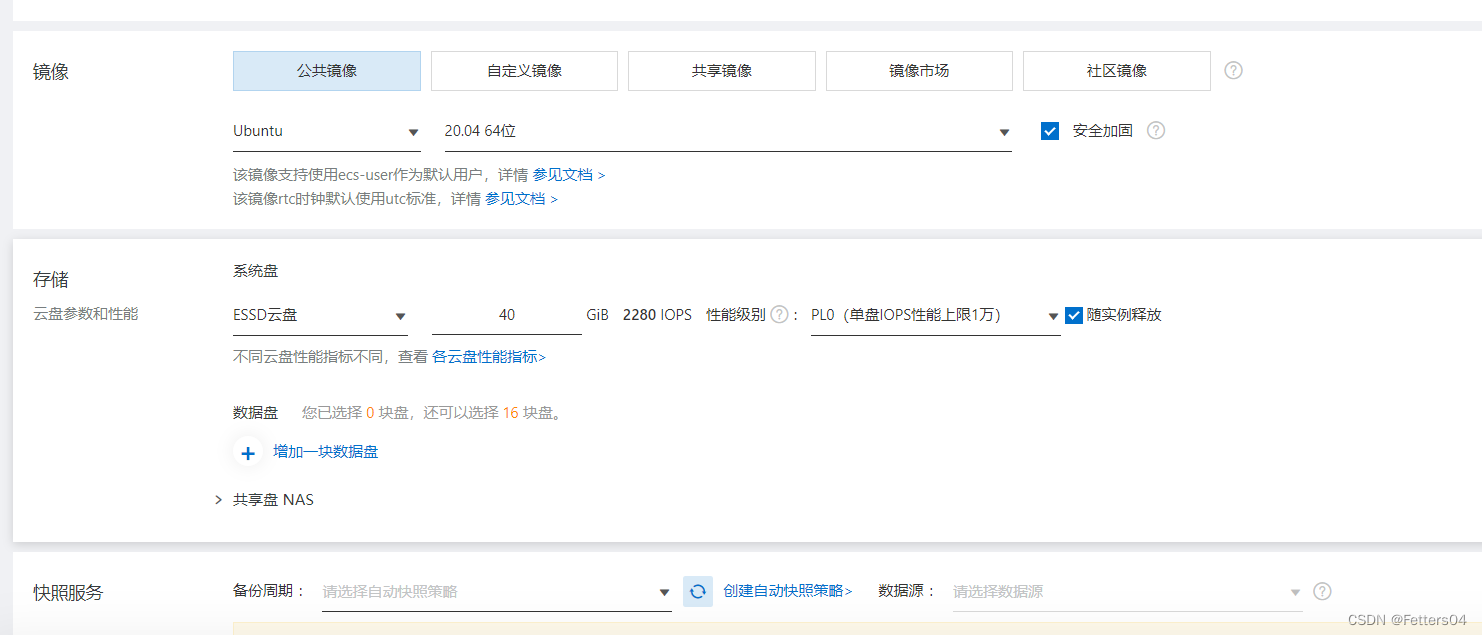Image resolution: width=1482 pixels, height=635 pixels.
Task: Click the 各云盘性能指标 link
Action: (486, 357)
